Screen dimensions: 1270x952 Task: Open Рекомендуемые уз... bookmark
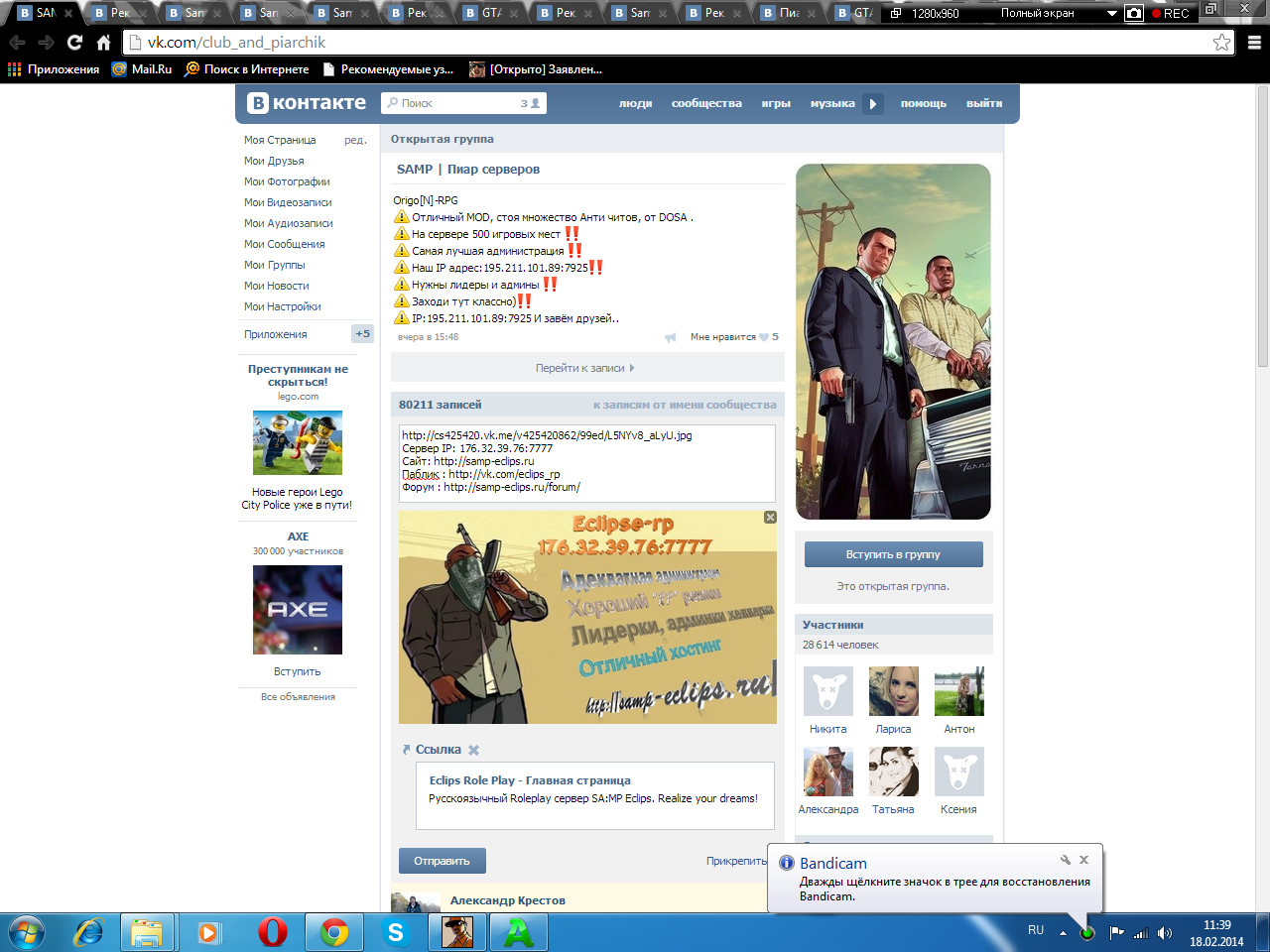pos(387,69)
